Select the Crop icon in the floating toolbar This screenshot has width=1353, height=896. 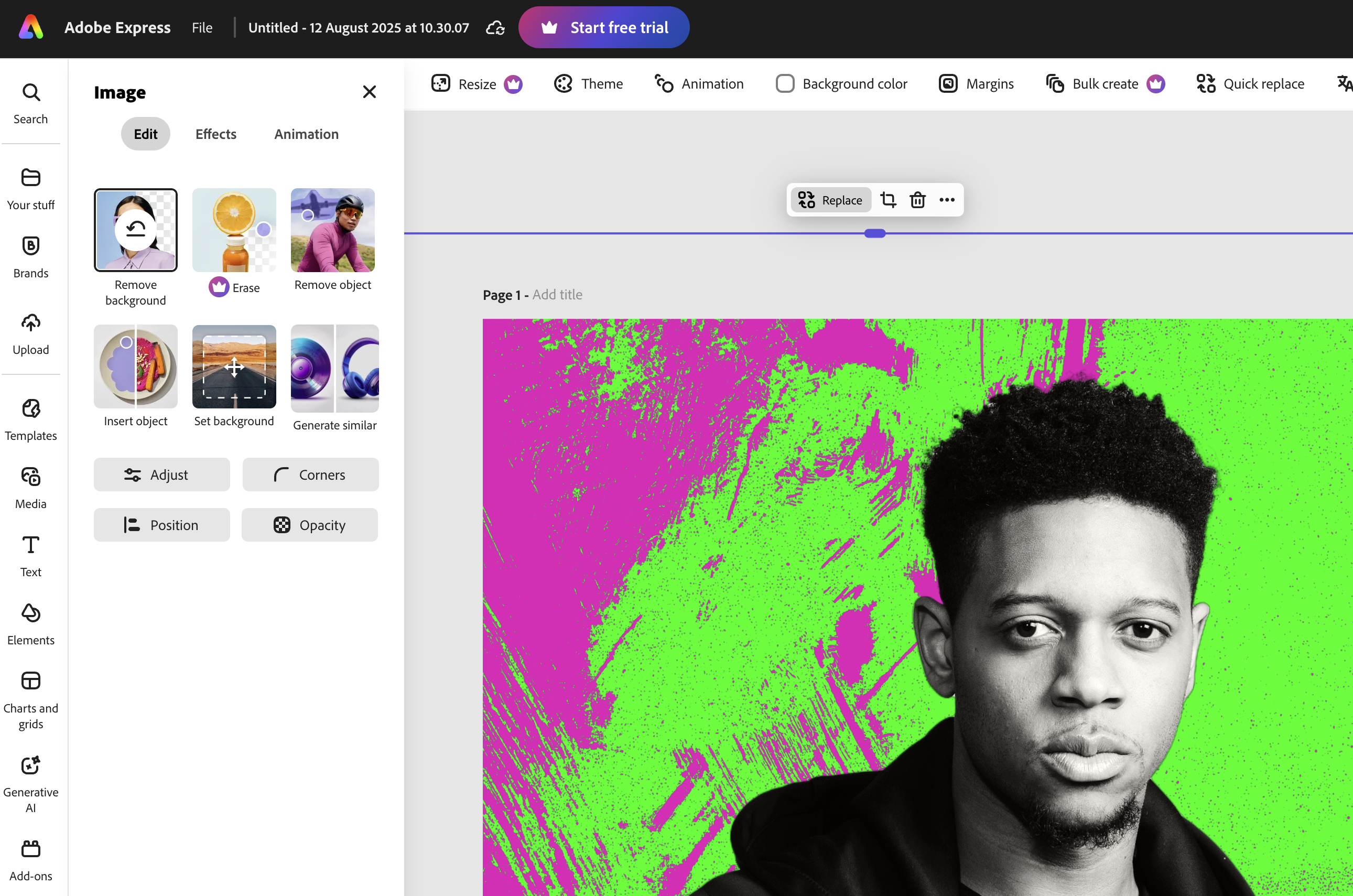point(889,199)
